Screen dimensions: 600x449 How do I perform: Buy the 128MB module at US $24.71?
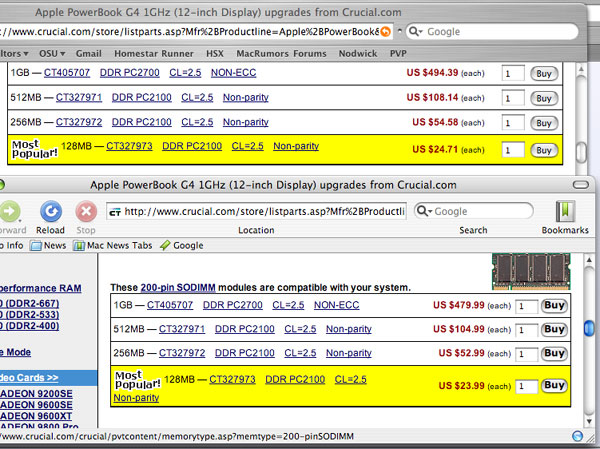tap(544, 150)
